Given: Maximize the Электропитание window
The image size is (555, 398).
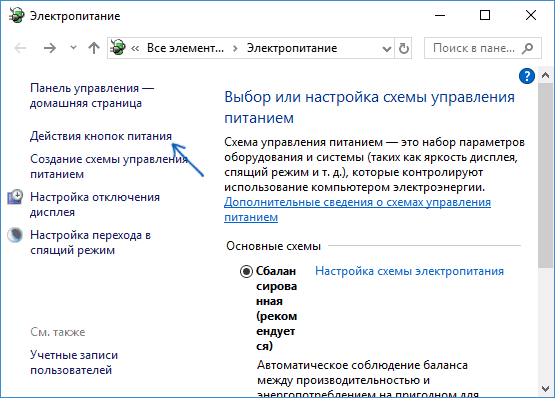Looking at the screenshot, I should 485,16.
